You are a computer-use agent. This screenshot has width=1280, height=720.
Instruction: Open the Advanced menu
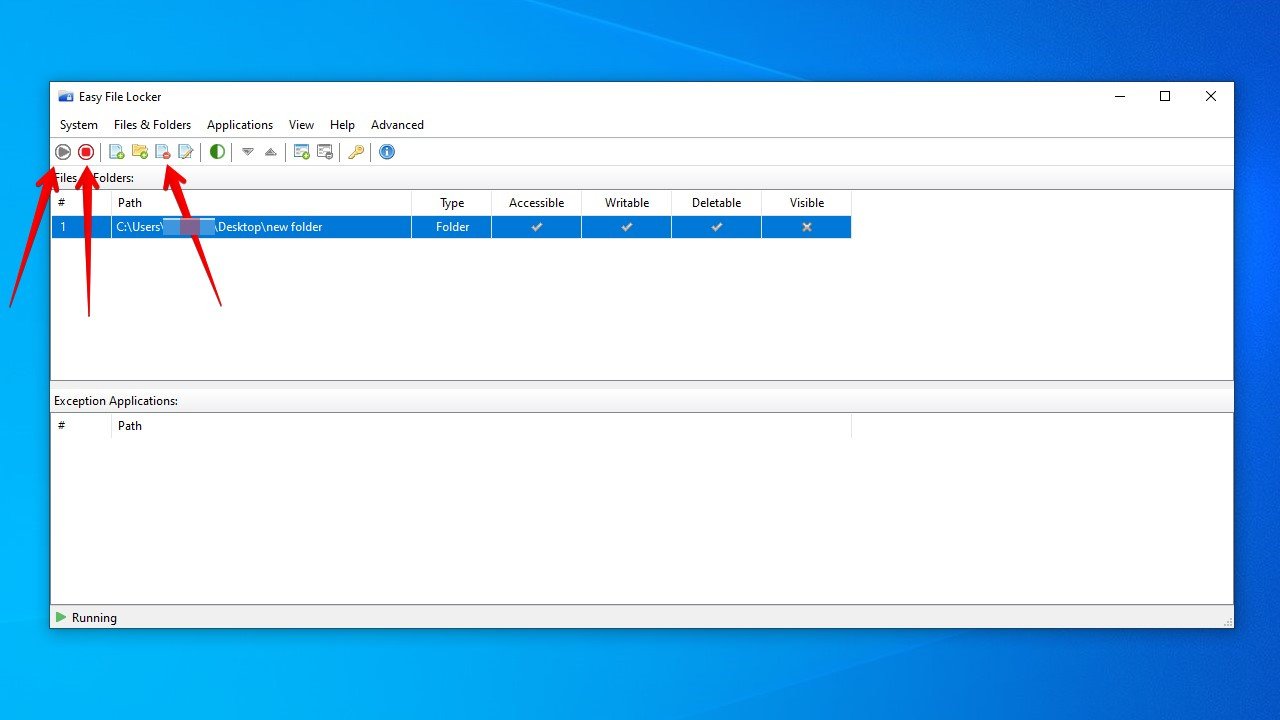coord(397,125)
